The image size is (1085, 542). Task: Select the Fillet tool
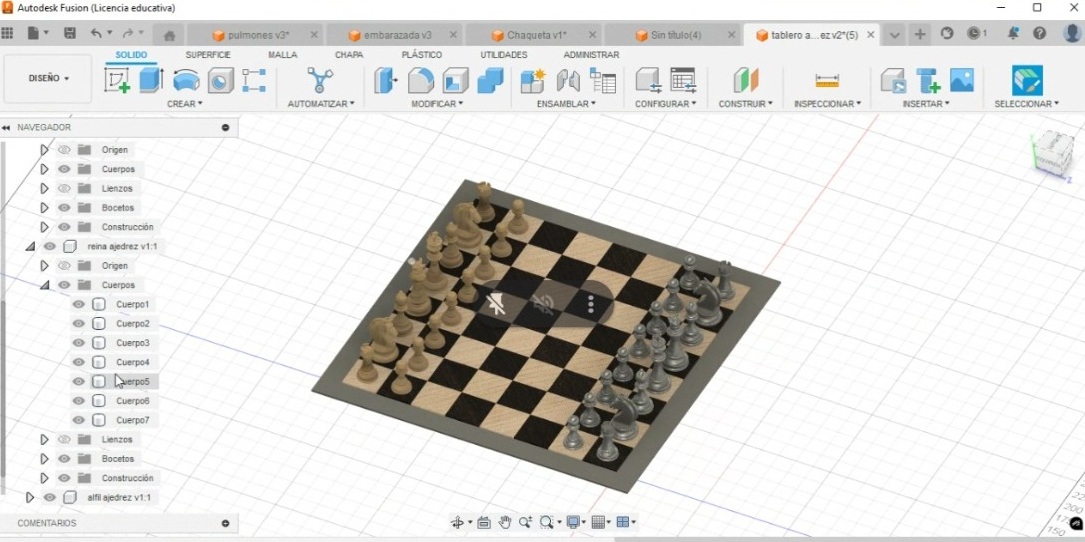tap(421, 80)
